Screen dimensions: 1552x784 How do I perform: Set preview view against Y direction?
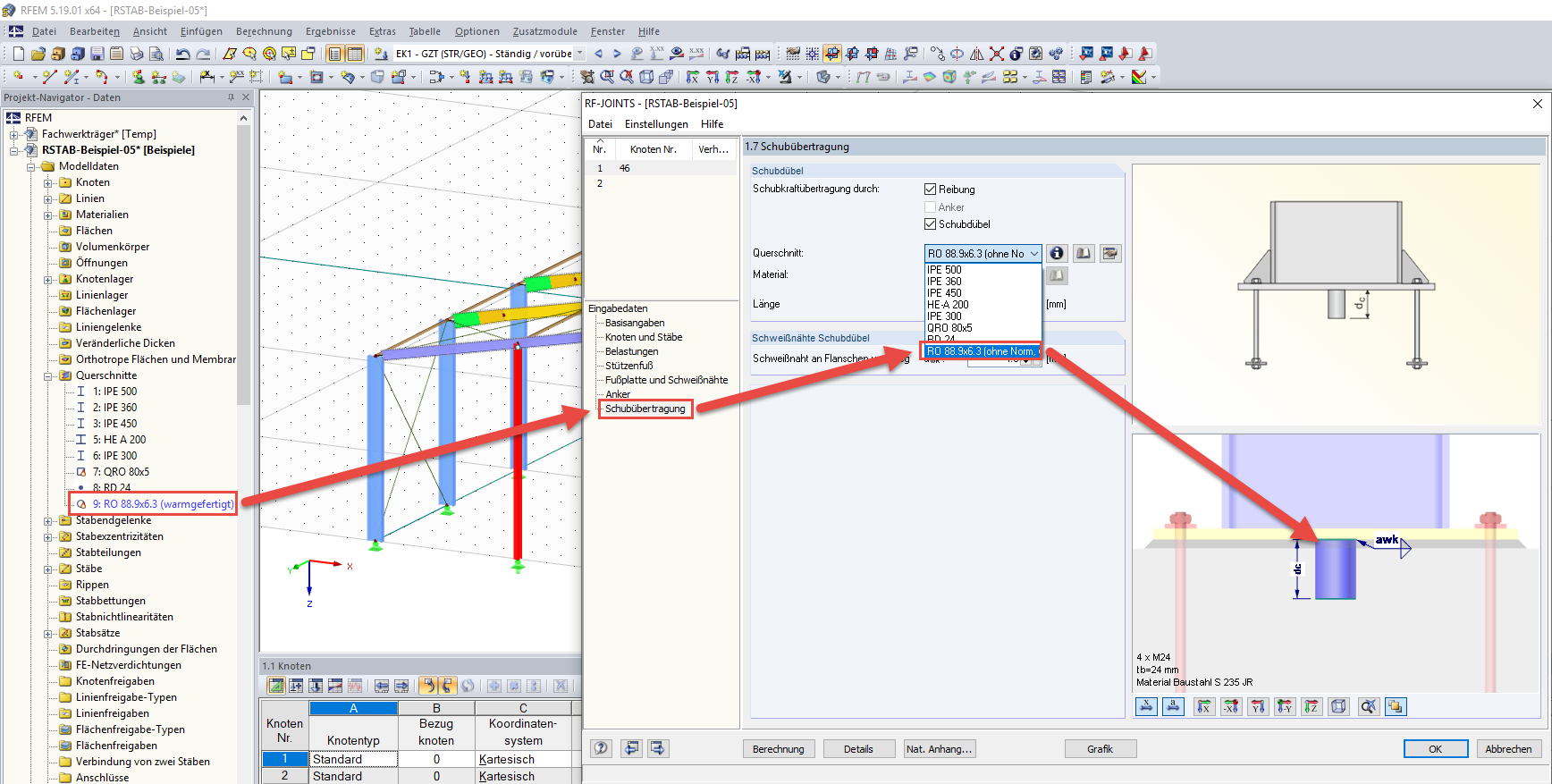(1285, 707)
